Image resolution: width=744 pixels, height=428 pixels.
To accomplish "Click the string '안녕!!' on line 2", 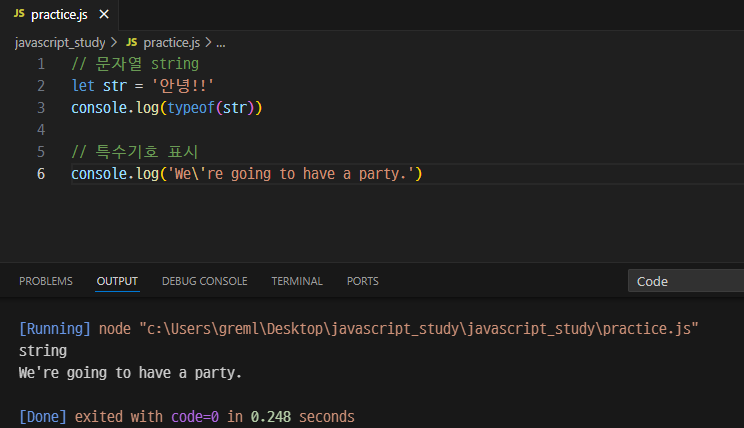I will tap(183, 86).
